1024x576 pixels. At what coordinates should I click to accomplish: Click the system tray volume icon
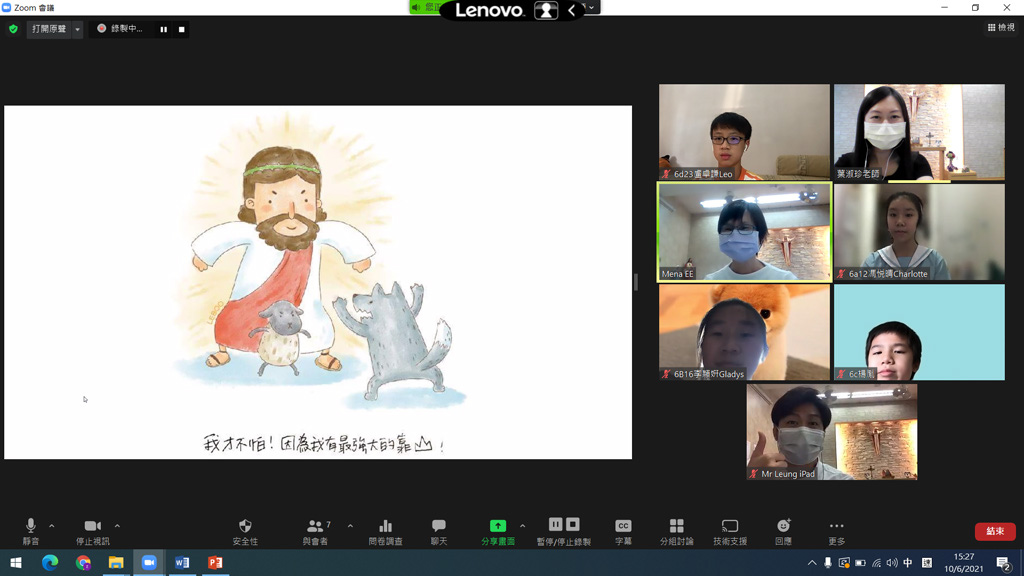(x=891, y=563)
